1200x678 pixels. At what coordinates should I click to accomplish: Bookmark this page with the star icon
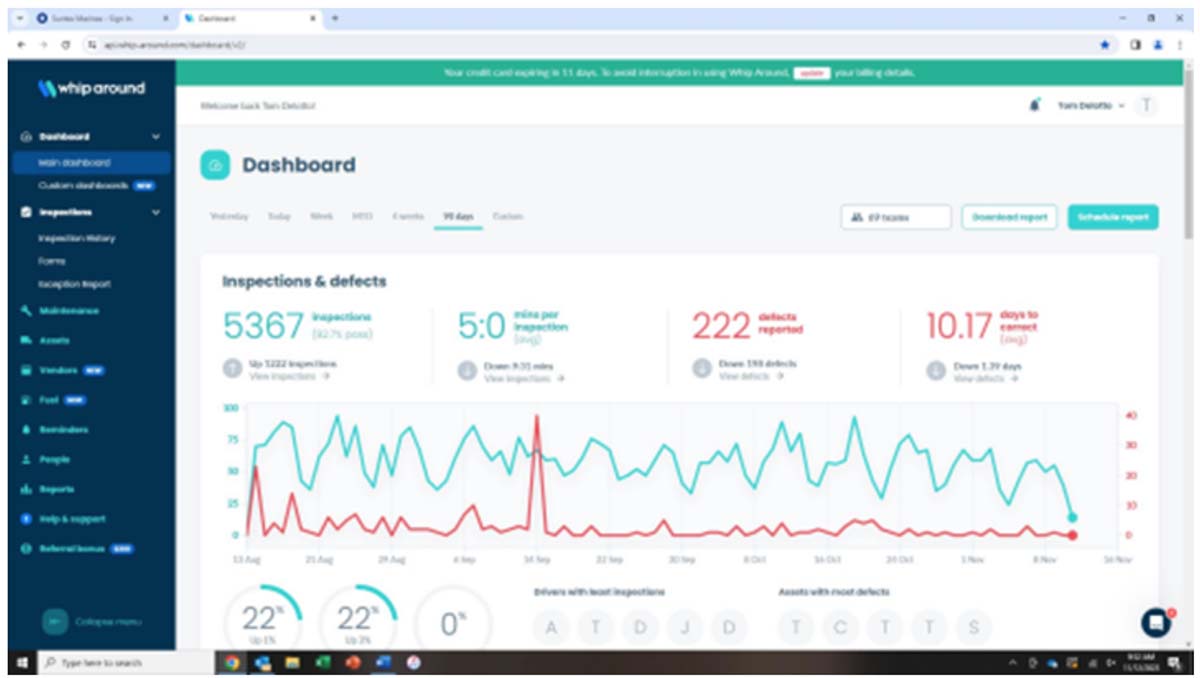1104,45
